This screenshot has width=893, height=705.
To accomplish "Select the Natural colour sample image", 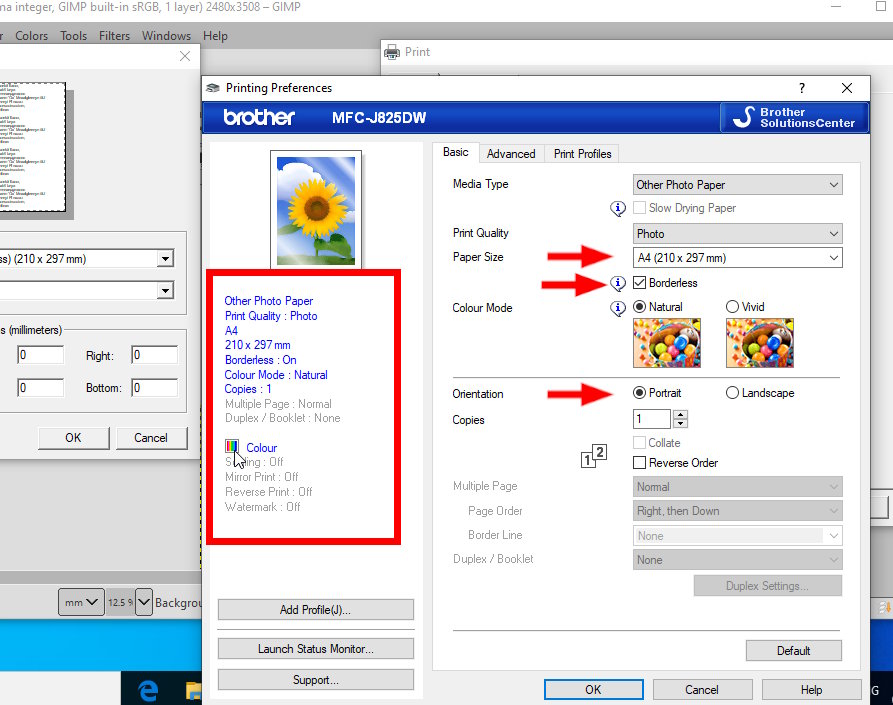I will click(x=667, y=343).
